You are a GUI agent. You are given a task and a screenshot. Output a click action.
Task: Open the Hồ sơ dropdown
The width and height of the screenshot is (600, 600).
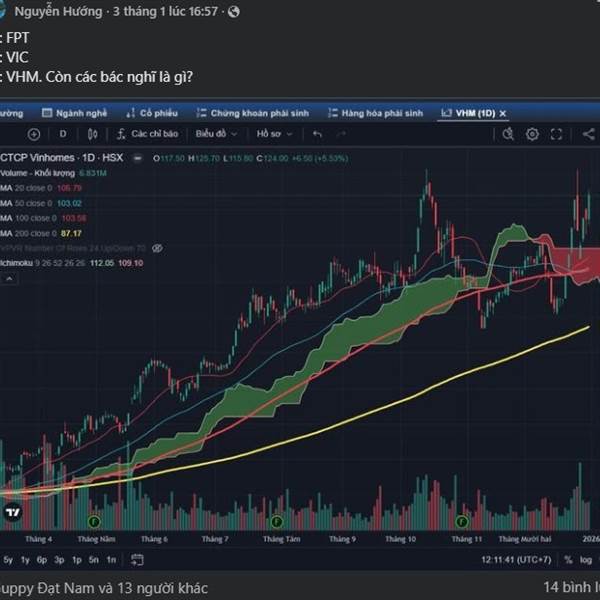coord(274,134)
